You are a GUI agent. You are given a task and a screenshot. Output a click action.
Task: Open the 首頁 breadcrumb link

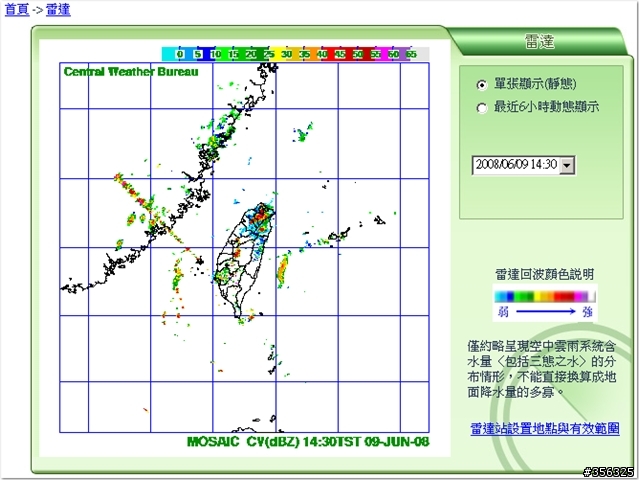tap(17, 9)
